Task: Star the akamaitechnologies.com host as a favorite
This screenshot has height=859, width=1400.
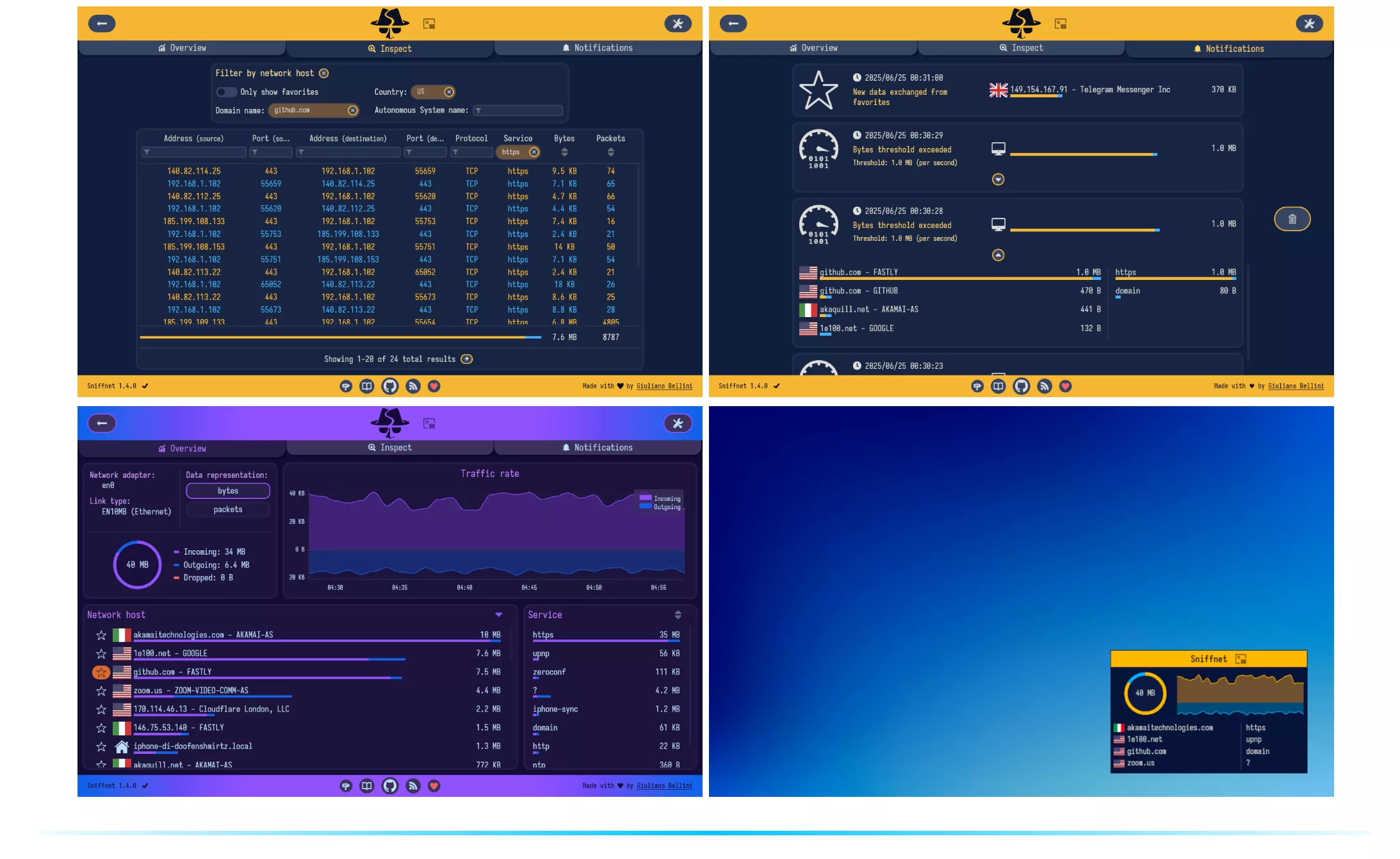Action: (101, 635)
